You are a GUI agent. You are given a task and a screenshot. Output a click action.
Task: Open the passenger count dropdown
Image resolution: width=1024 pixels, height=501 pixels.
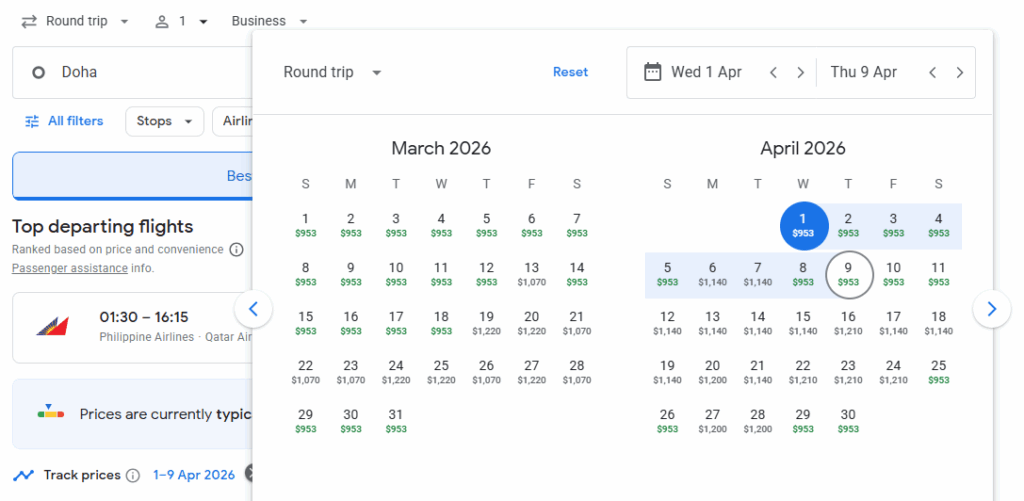tap(181, 21)
